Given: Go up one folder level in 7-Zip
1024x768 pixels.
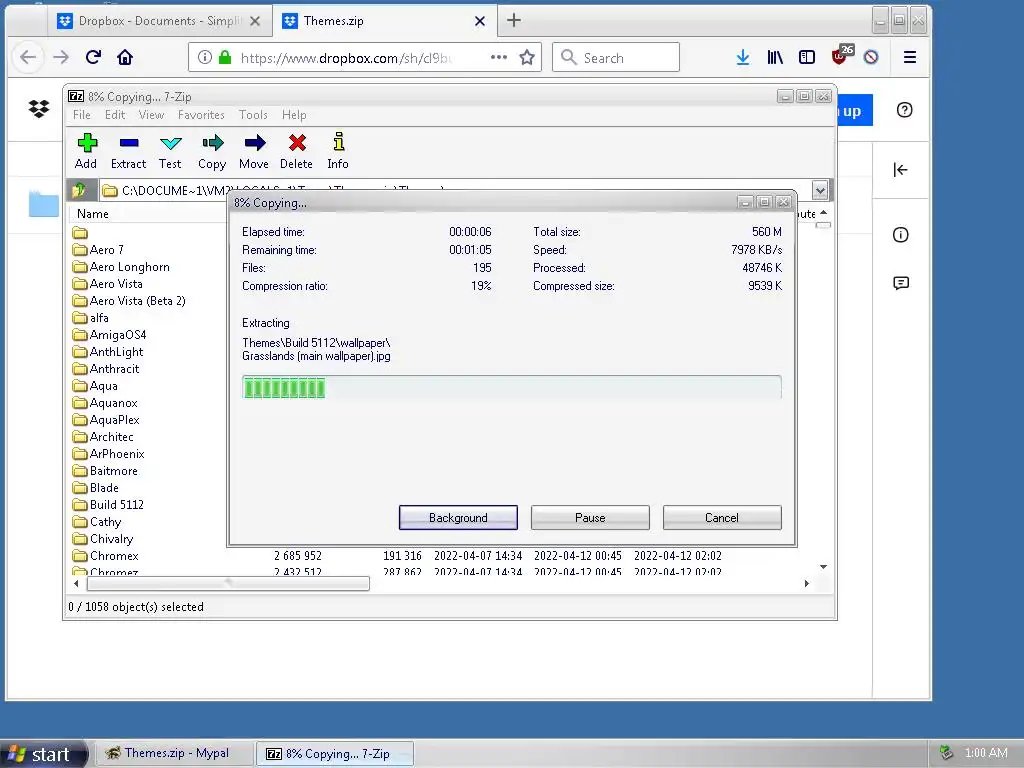Looking at the screenshot, I should coord(80,190).
